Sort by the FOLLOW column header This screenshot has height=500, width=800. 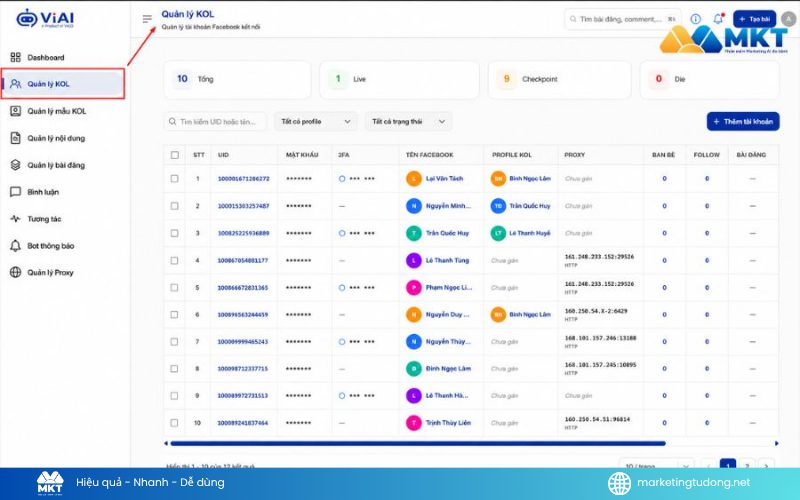(x=707, y=155)
